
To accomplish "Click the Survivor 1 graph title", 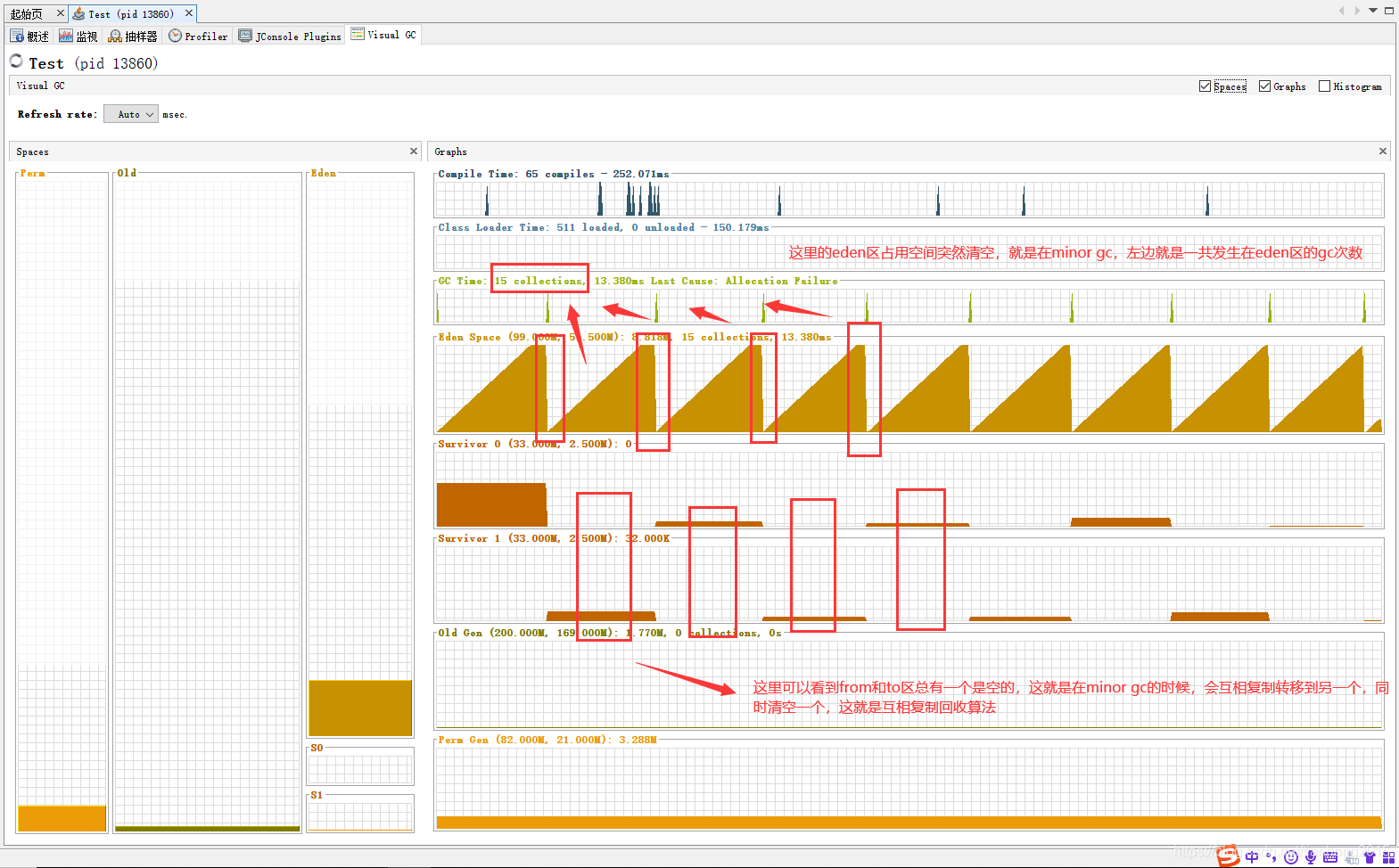I will [554, 538].
